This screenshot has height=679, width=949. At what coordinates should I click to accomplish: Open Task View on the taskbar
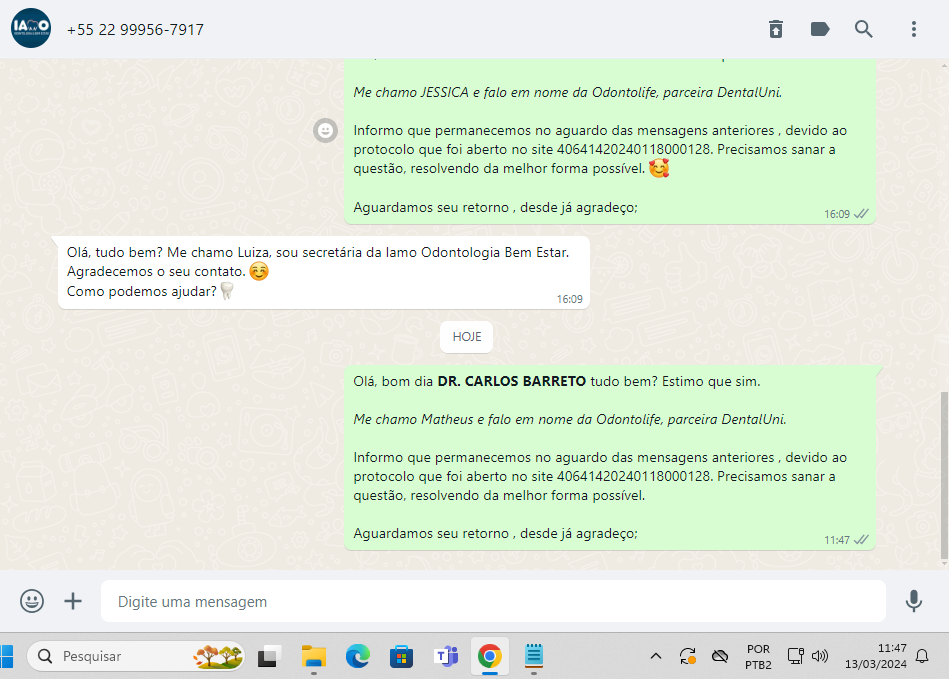click(269, 656)
